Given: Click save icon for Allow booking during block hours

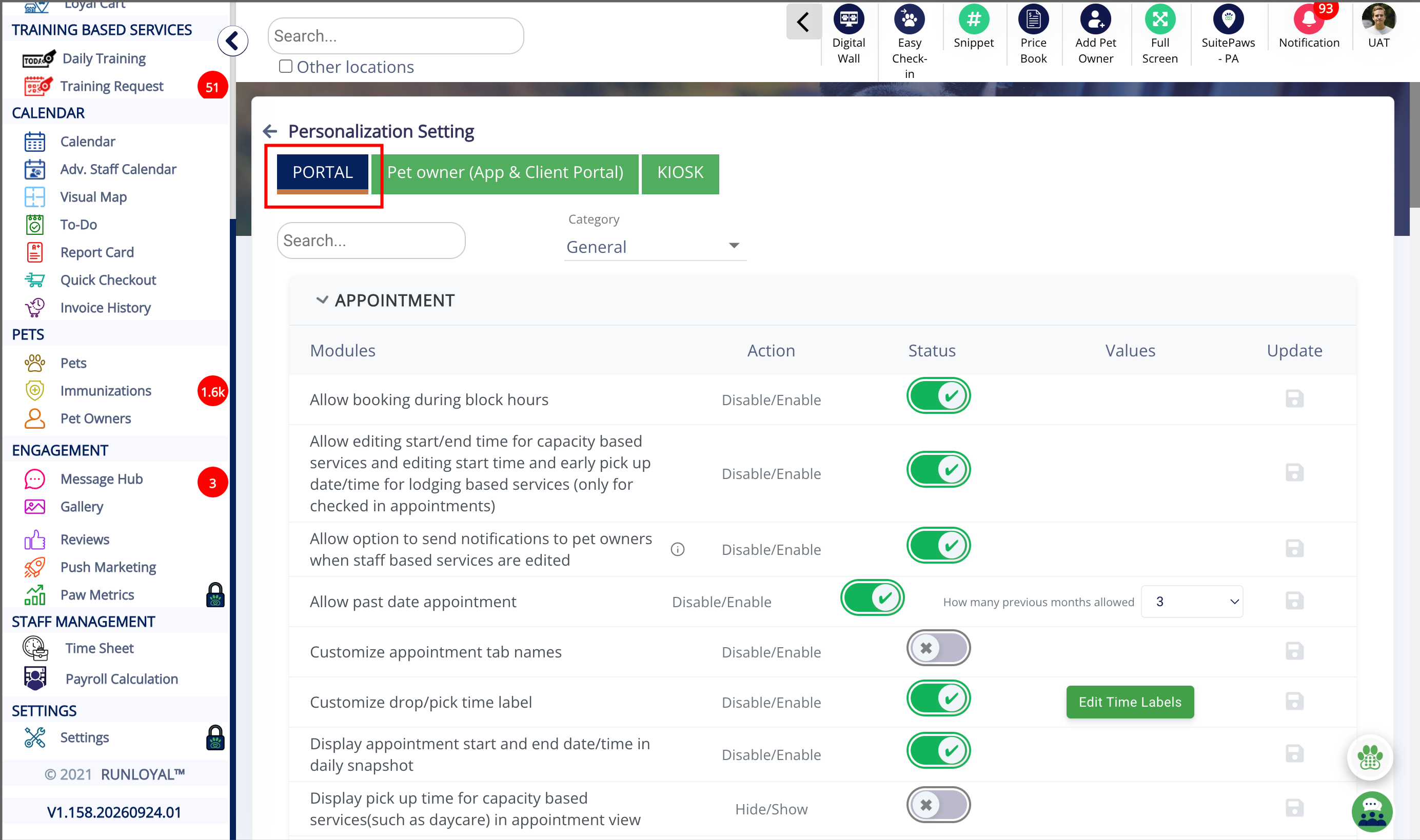Looking at the screenshot, I should click(1294, 399).
